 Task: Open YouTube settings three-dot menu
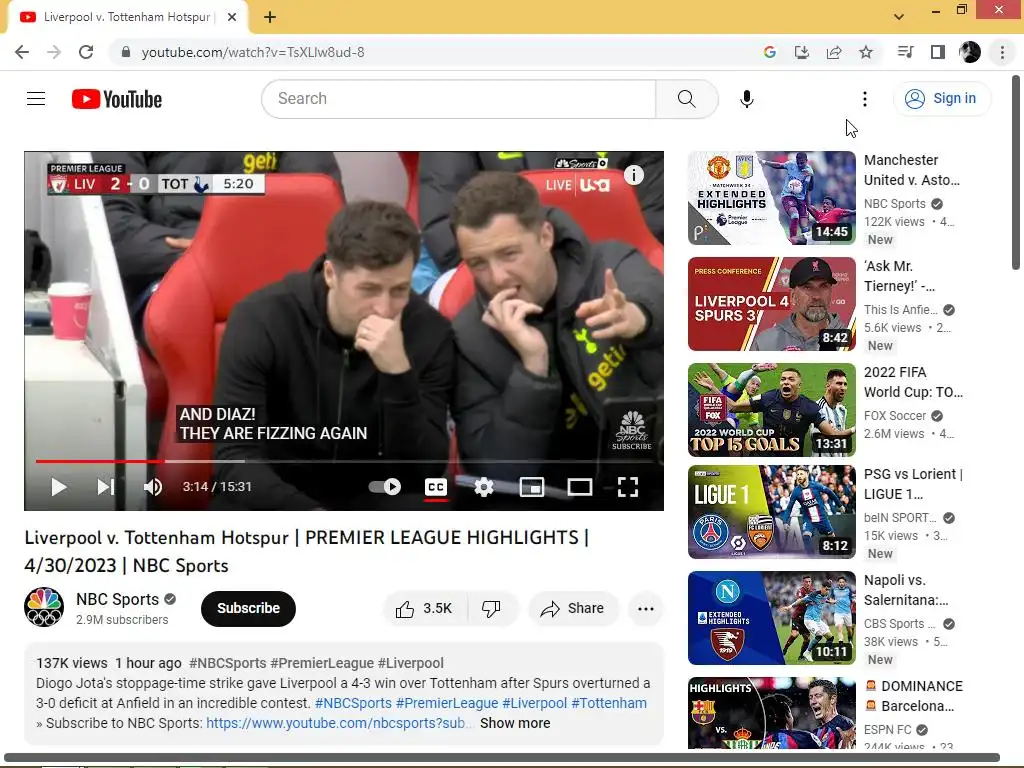[x=865, y=99]
